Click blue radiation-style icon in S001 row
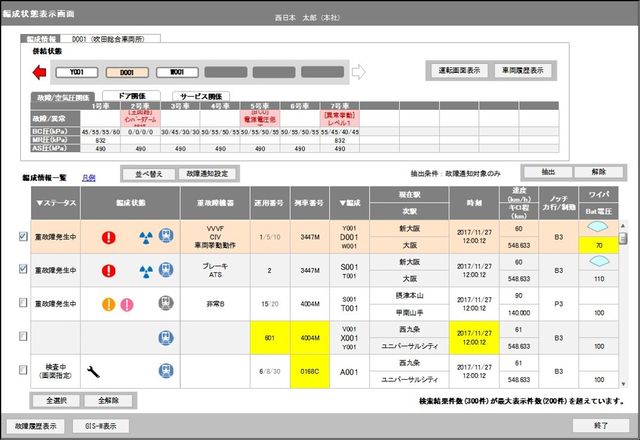 (146, 271)
